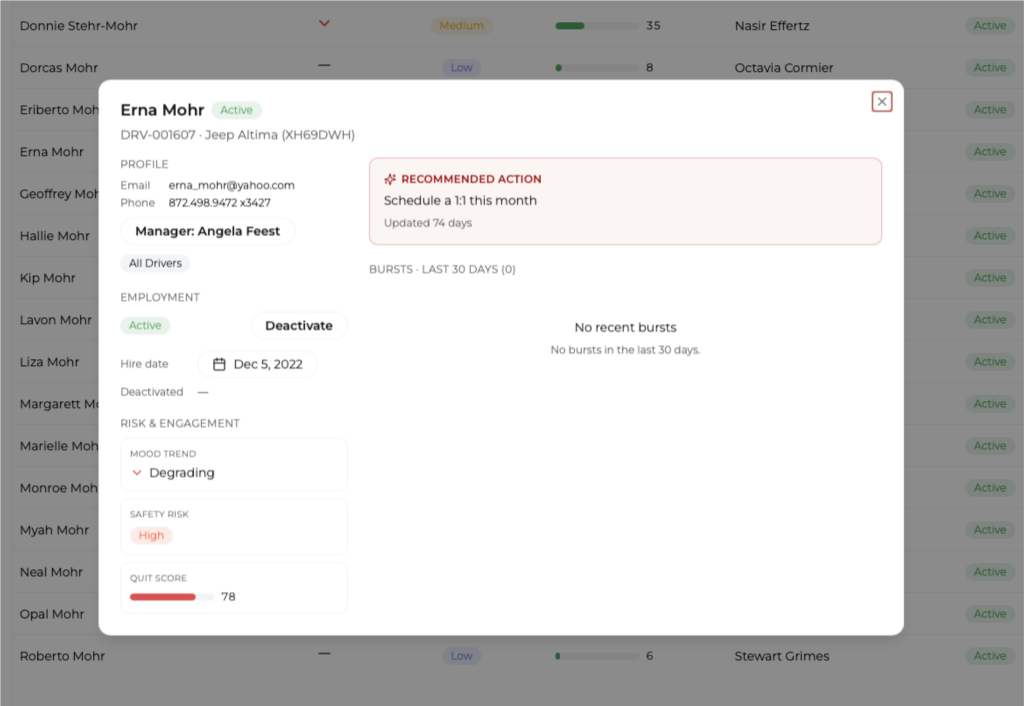Select Opal Mohr in background driver list
The width and height of the screenshot is (1024, 706).
click(x=52, y=614)
